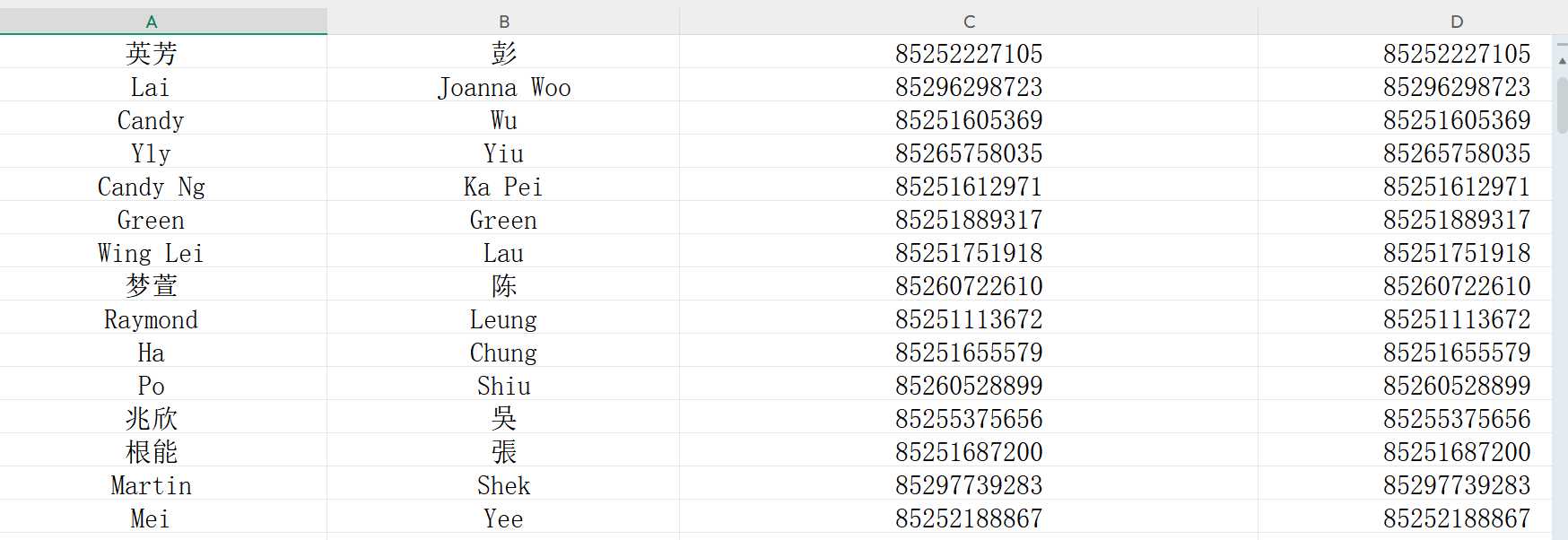Select the cell containing Leung

[503, 319]
